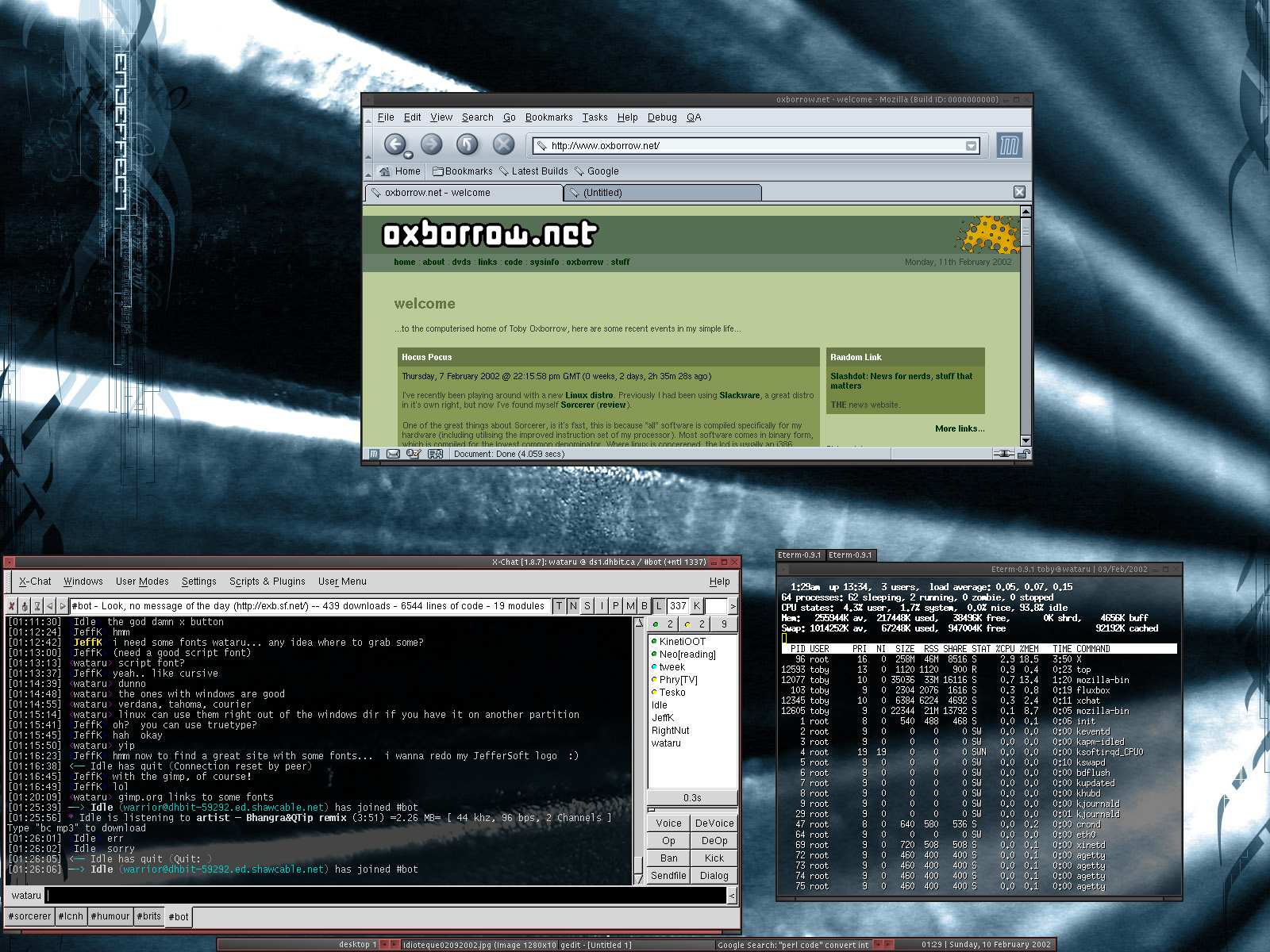The width and height of the screenshot is (1270, 952).
Task: Open the Slashdot random link
Action: (902, 381)
